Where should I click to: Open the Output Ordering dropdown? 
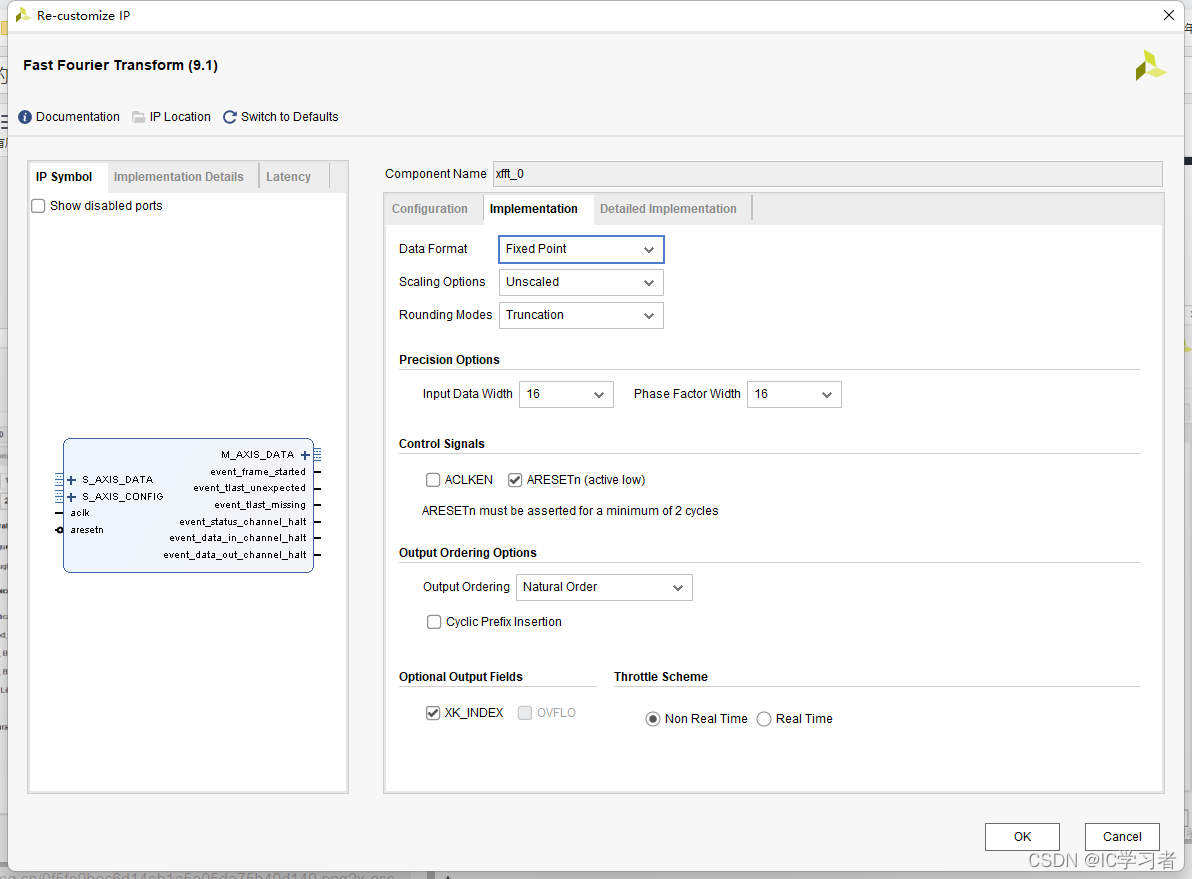click(604, 588)
